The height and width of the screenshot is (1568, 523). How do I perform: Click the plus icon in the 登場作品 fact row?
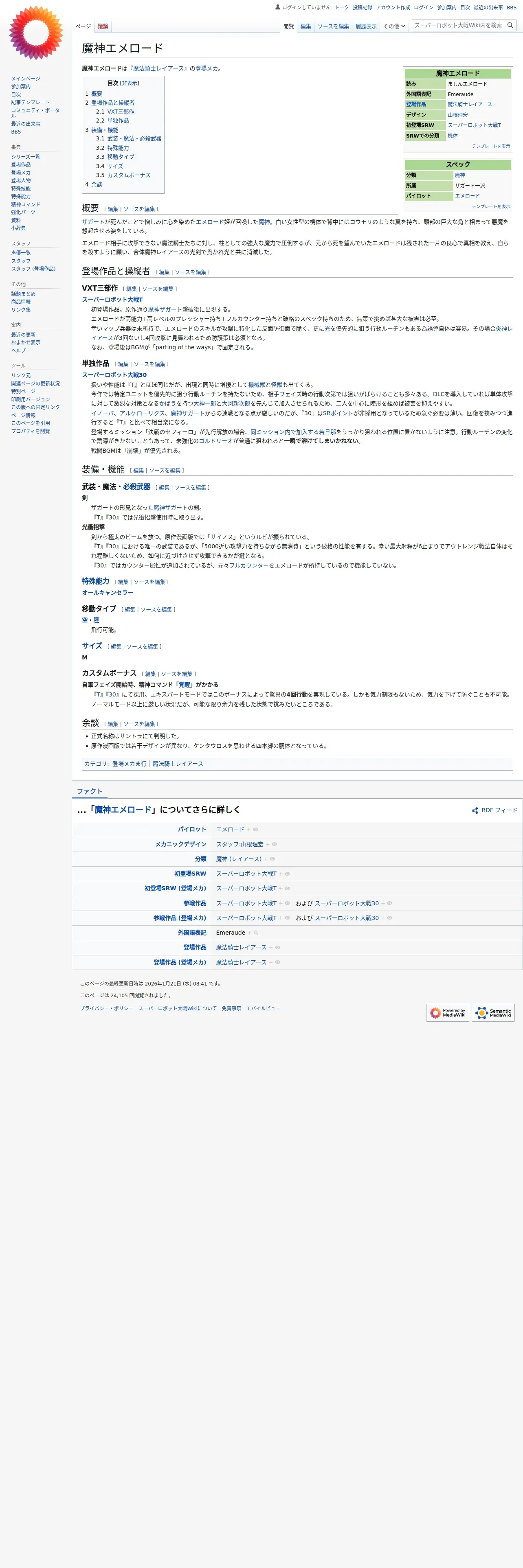click(271, 947)
